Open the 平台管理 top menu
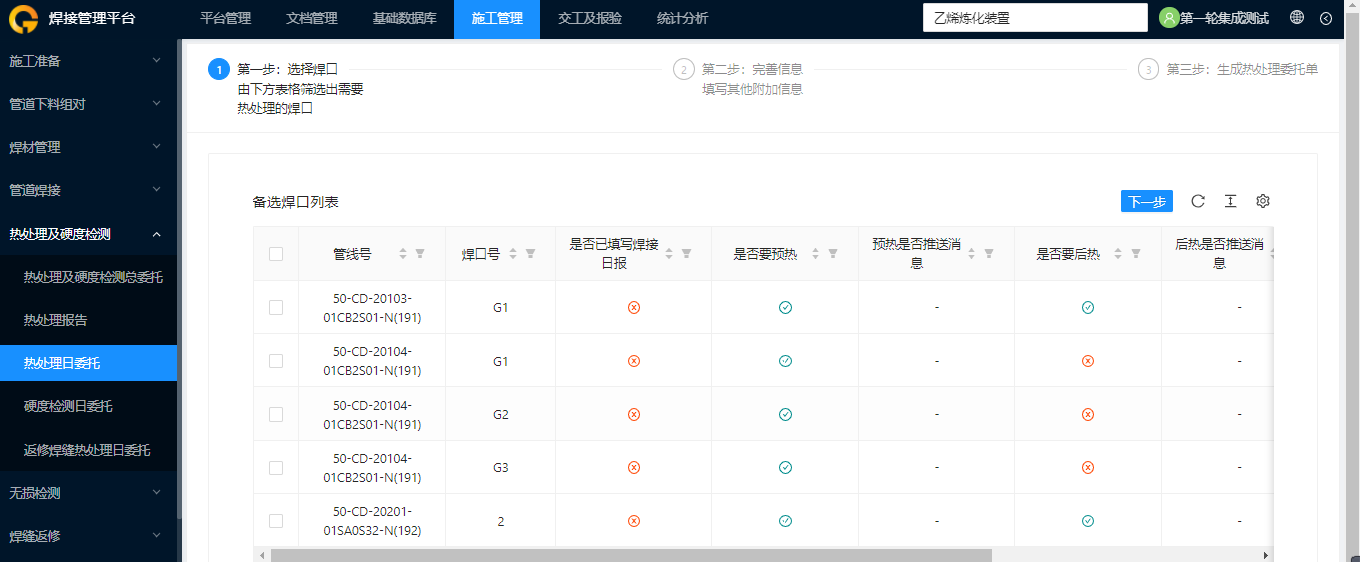The height and width of the screenshot is (562, 1360). tap(225, 18)
